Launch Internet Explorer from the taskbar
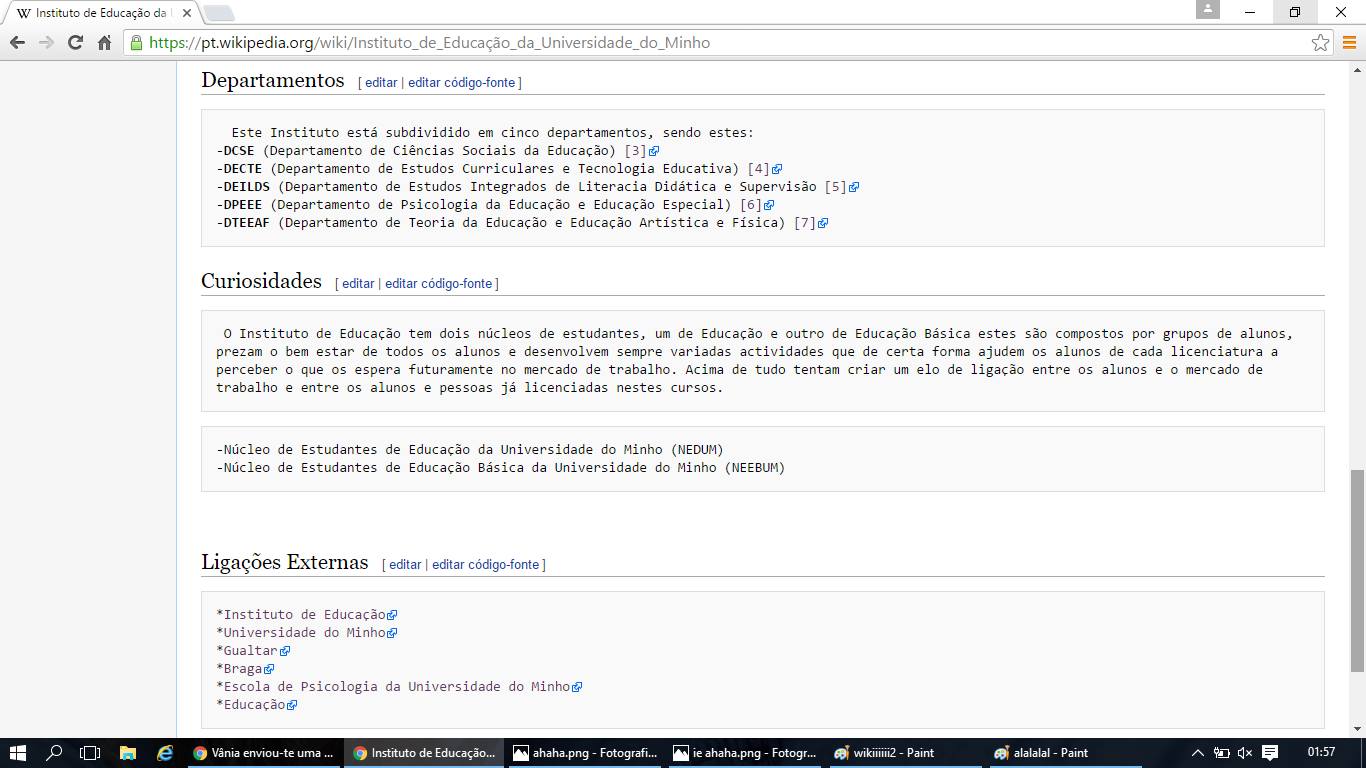1366x768 pixels. click(165, 753)
